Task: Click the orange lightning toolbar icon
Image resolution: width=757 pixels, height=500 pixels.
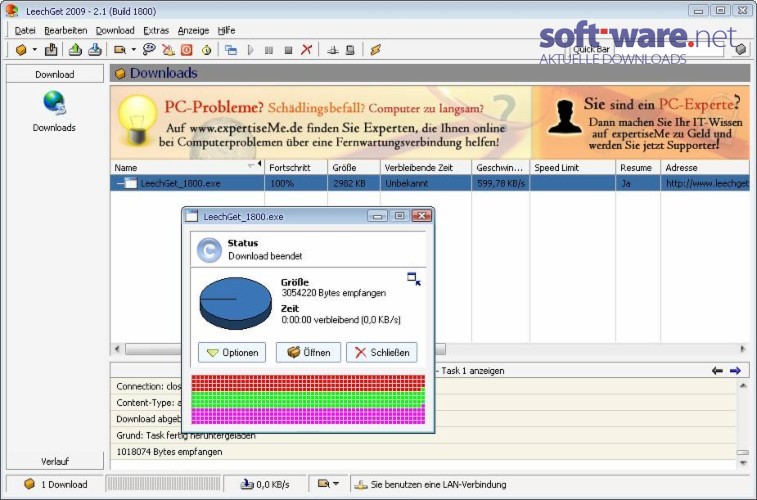Action: coord(375,50)
